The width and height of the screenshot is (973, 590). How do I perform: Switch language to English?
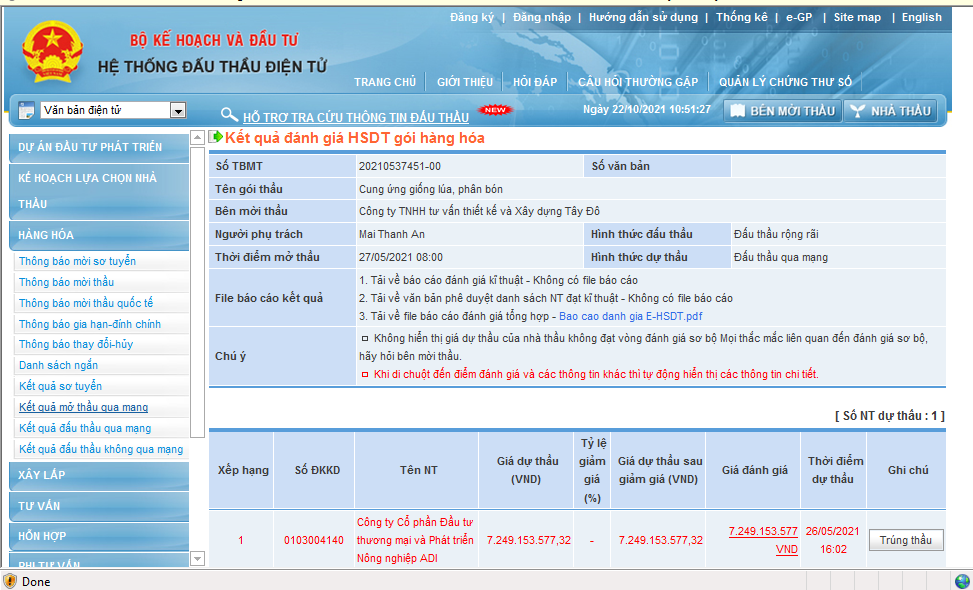tap(921, 17)
